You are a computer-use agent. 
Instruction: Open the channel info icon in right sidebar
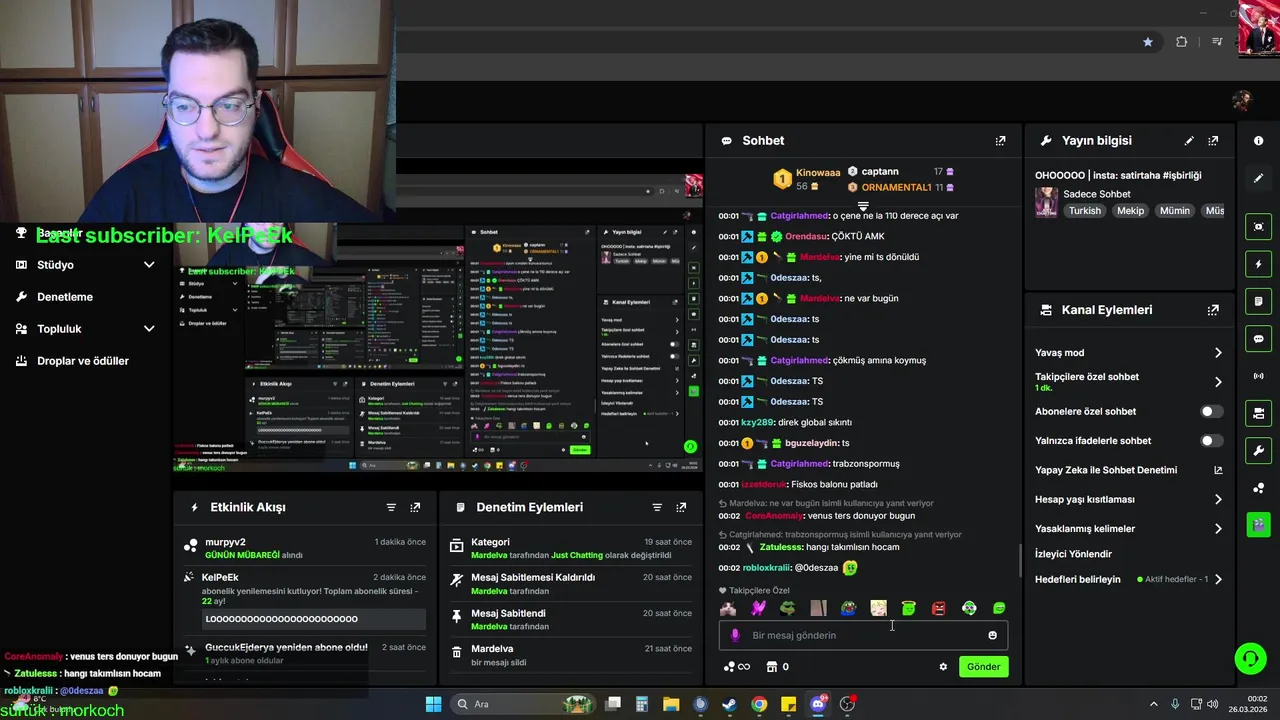pos(1258,141)
